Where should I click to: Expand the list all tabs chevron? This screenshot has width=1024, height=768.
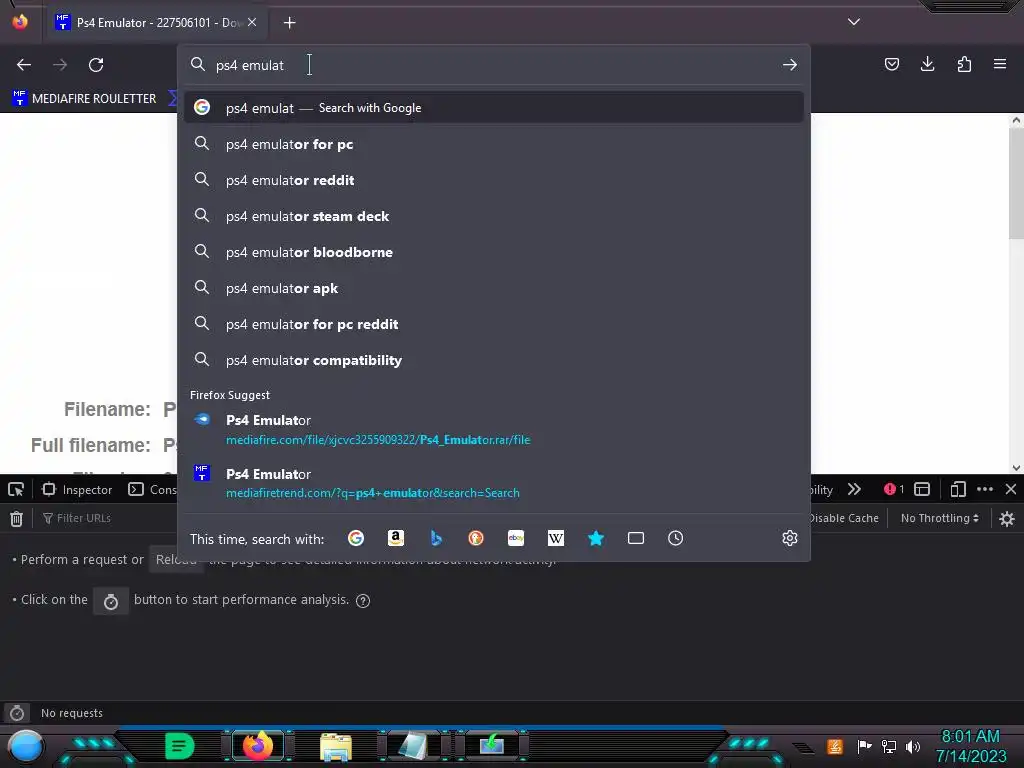[854, 22]
